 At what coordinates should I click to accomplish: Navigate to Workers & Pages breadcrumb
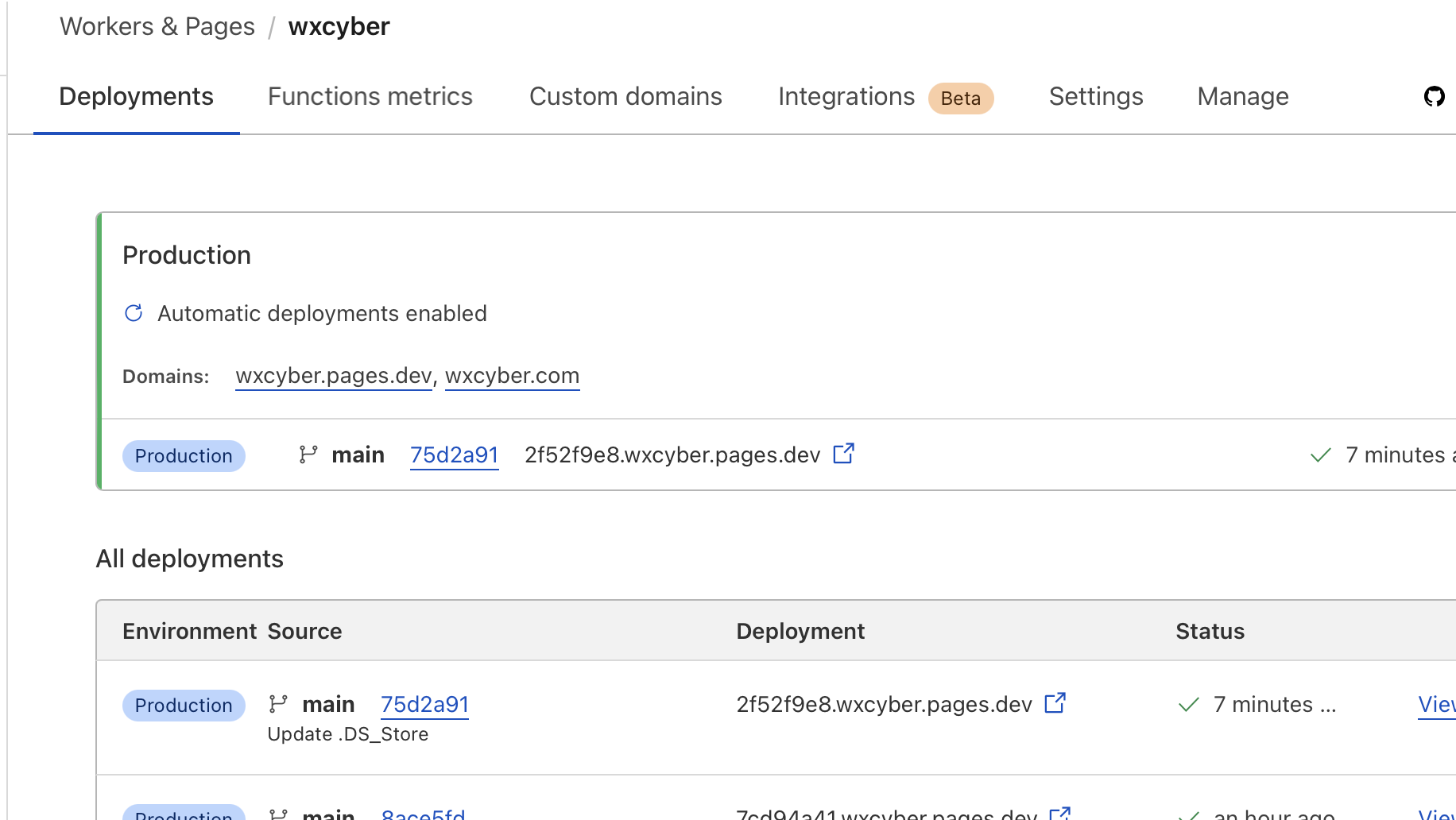(157, 26)
